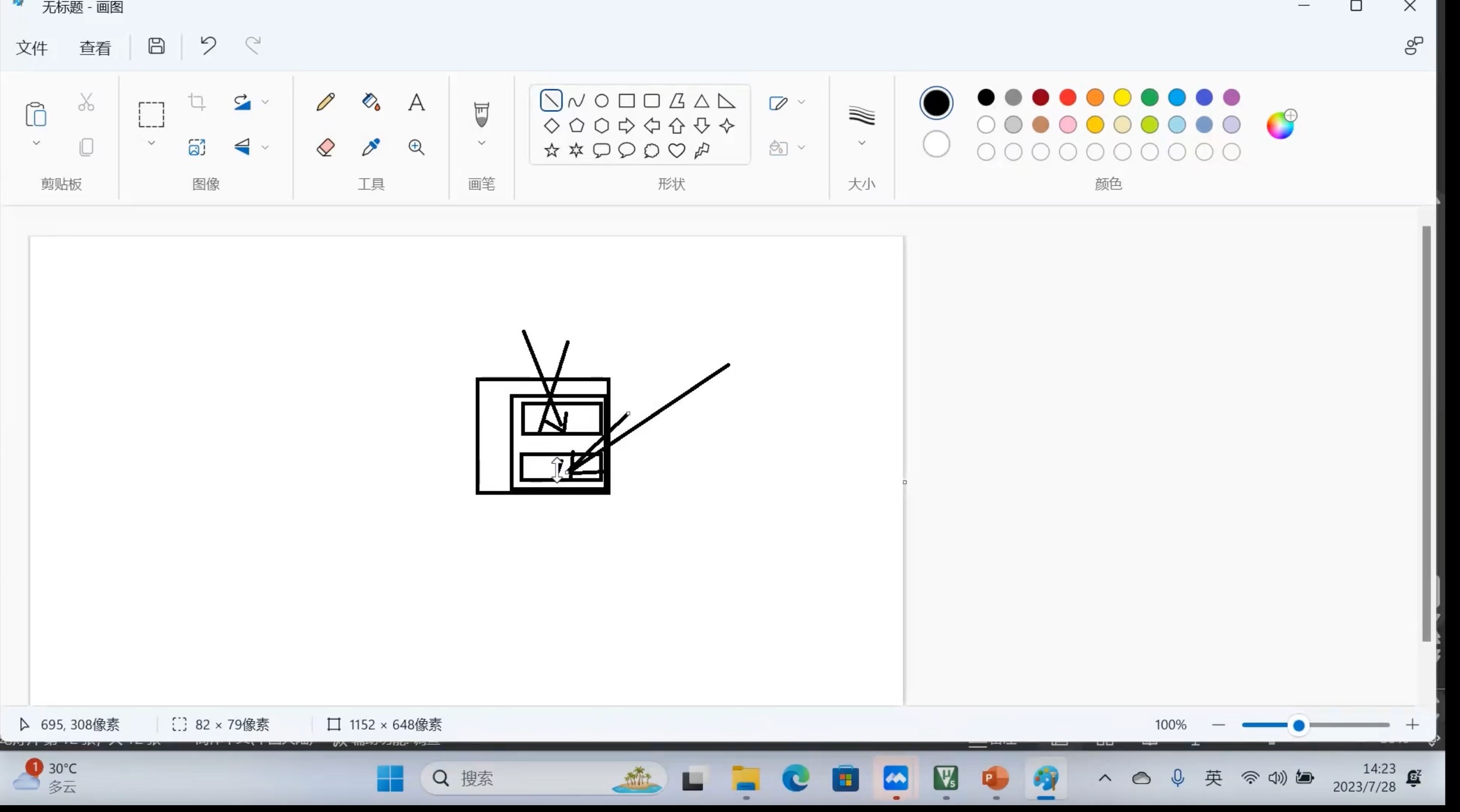Click the Cut scissors icon

[x=86, y=102]
